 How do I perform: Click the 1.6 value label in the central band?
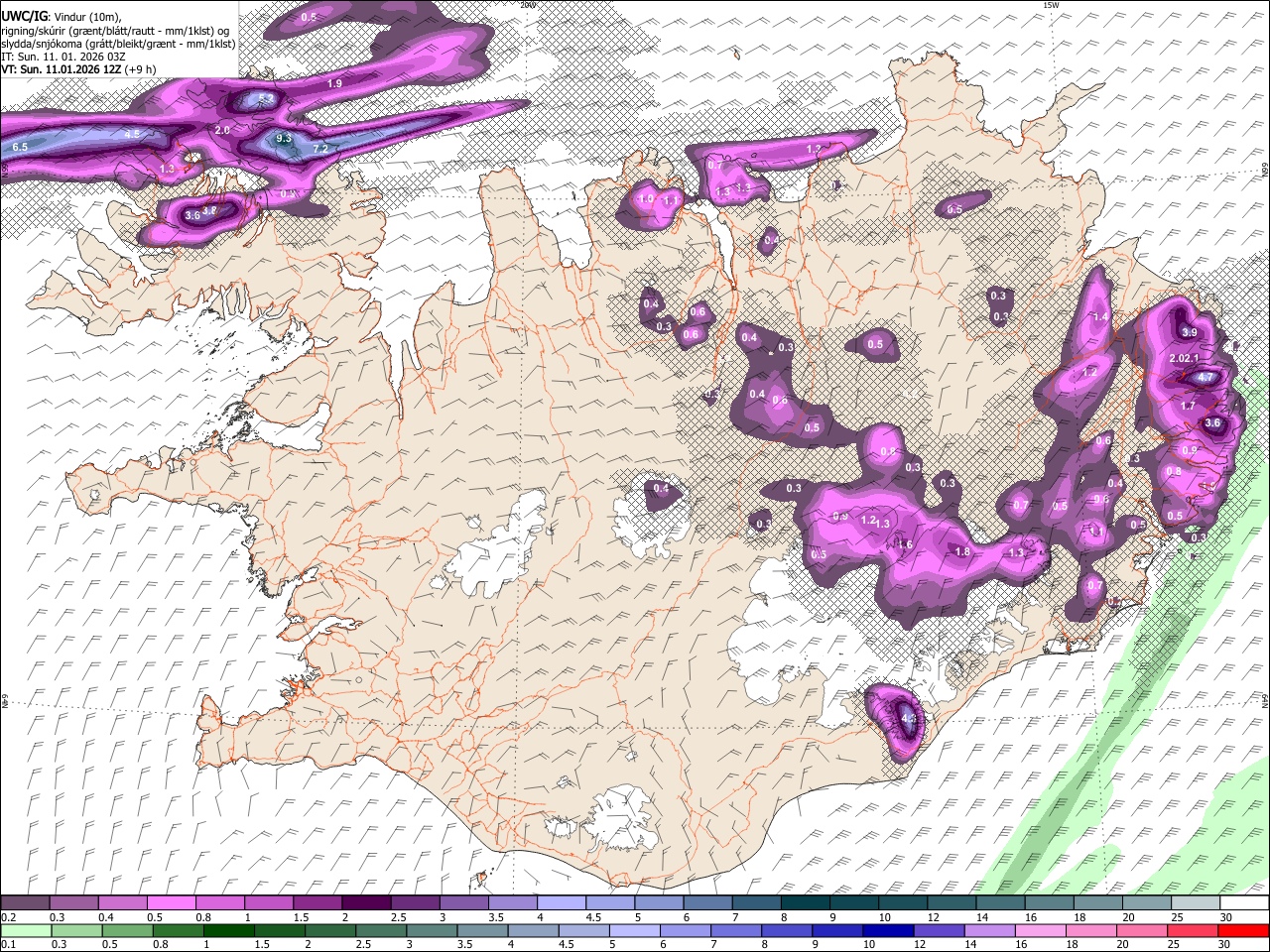[x=904, y=544]
